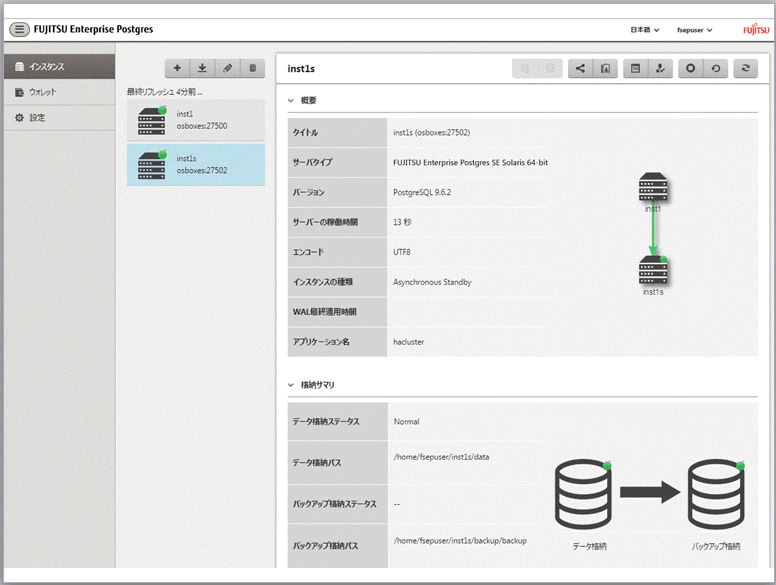Click the 最終リフレッシュ 4分前 status text
This screenshot has height=585, width=776.
[x=164, y=92]
